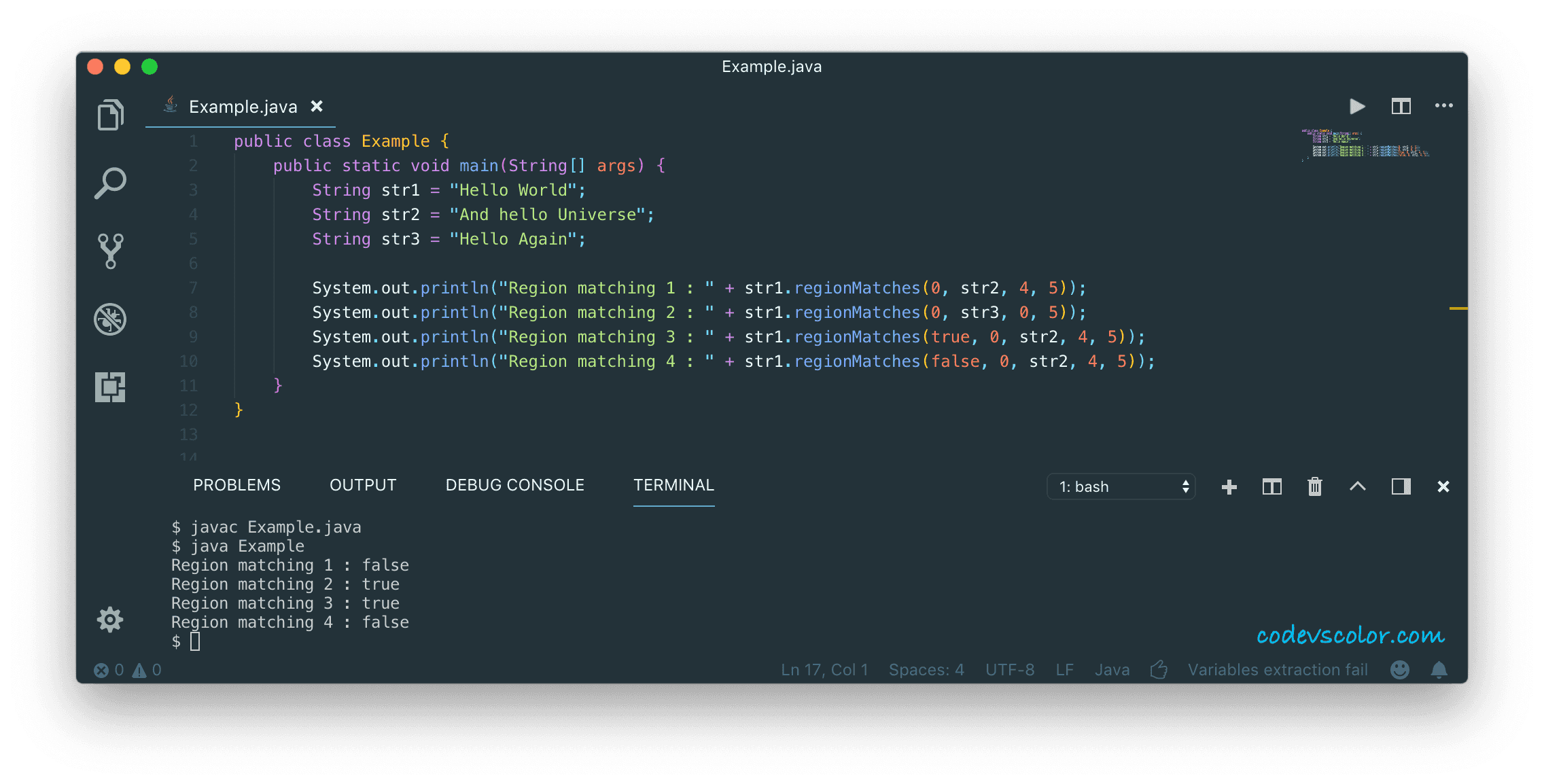Split the editor to the right
Image resolution: width=1544 pixels, height=784 pixels.
click(x=1401, y=107)
